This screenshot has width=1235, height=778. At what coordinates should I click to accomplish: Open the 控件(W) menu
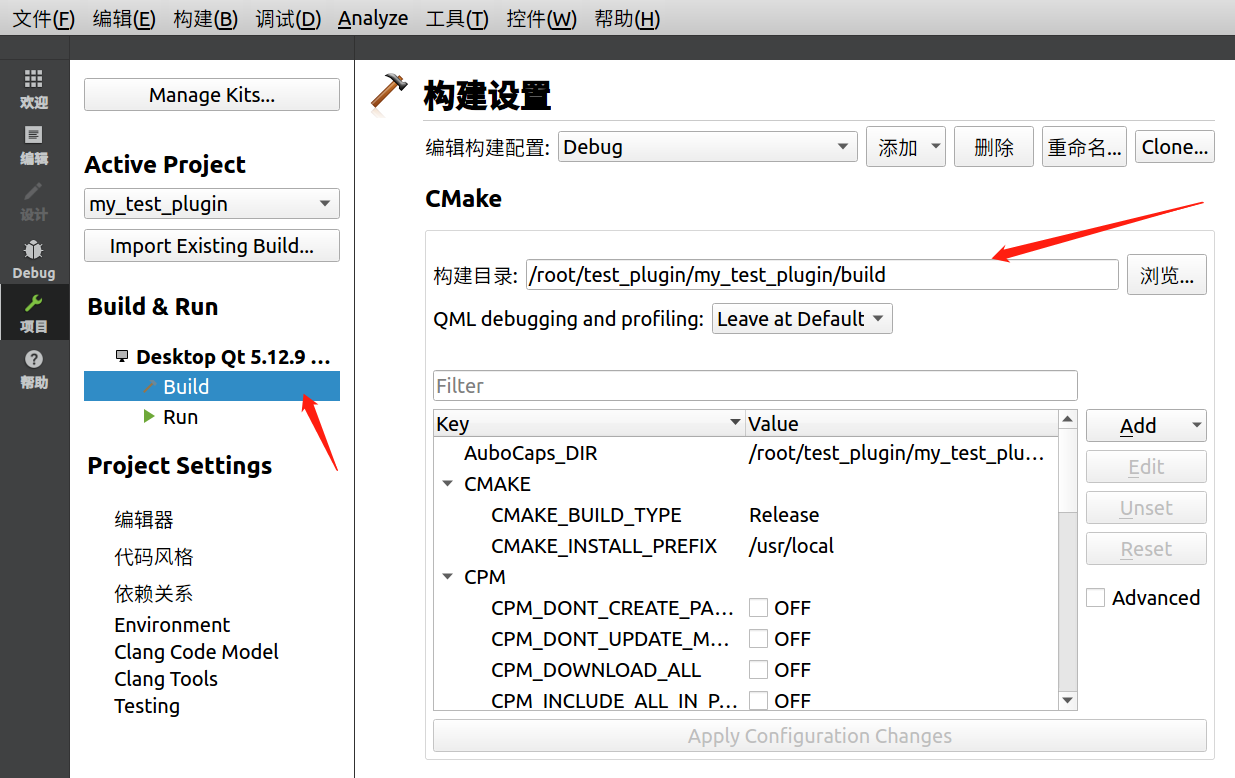tap(541, 18)
